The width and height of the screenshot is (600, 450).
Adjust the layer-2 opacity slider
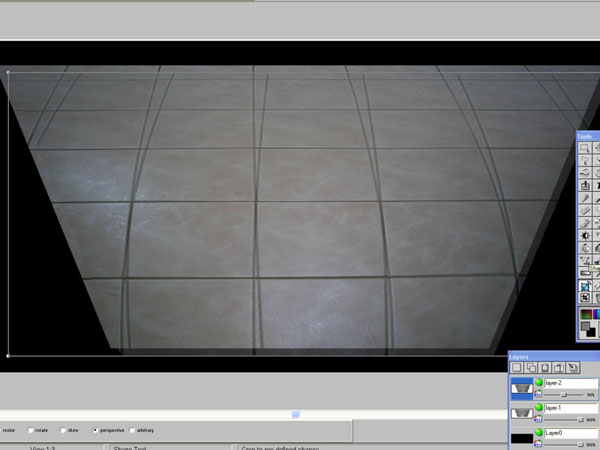[564, 395]
